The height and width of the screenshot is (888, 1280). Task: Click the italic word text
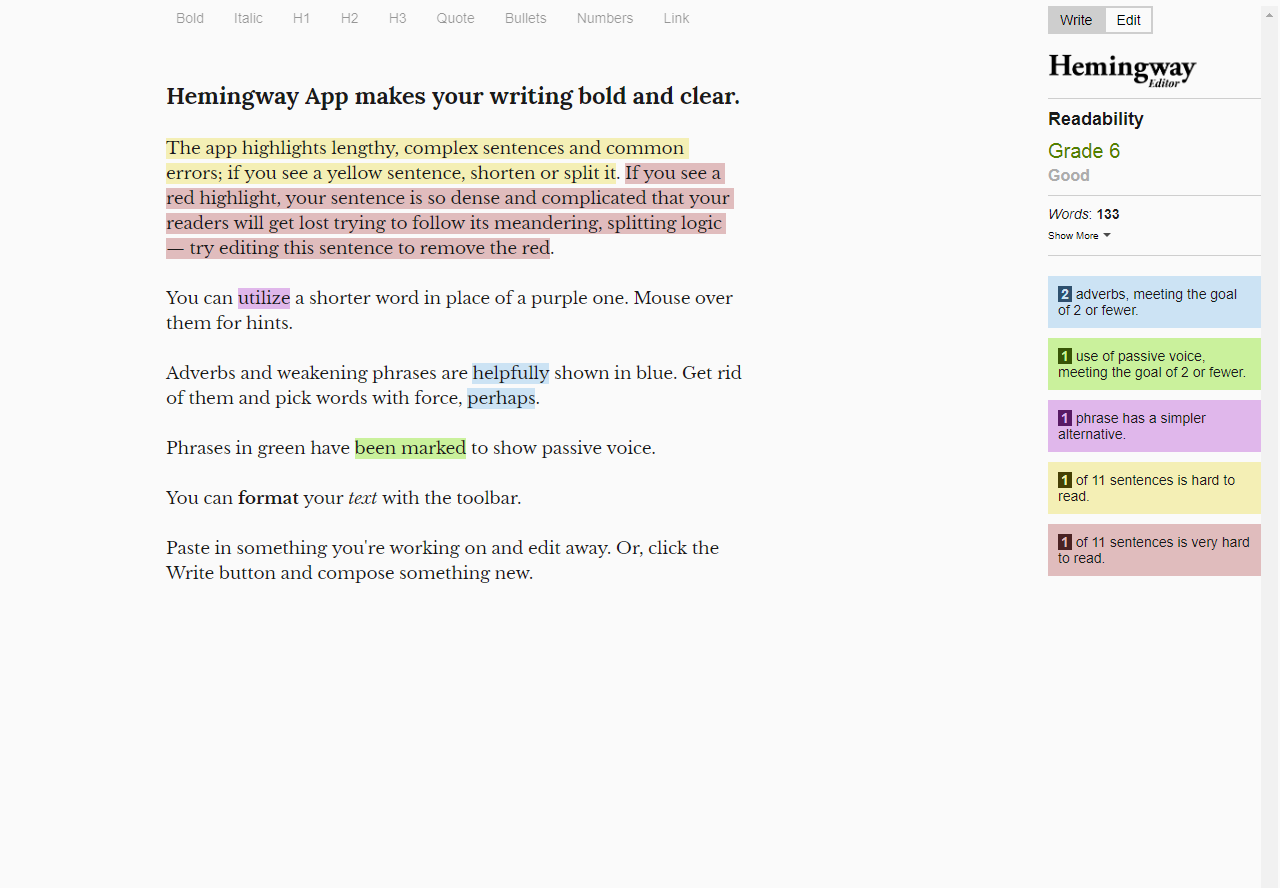362,498
